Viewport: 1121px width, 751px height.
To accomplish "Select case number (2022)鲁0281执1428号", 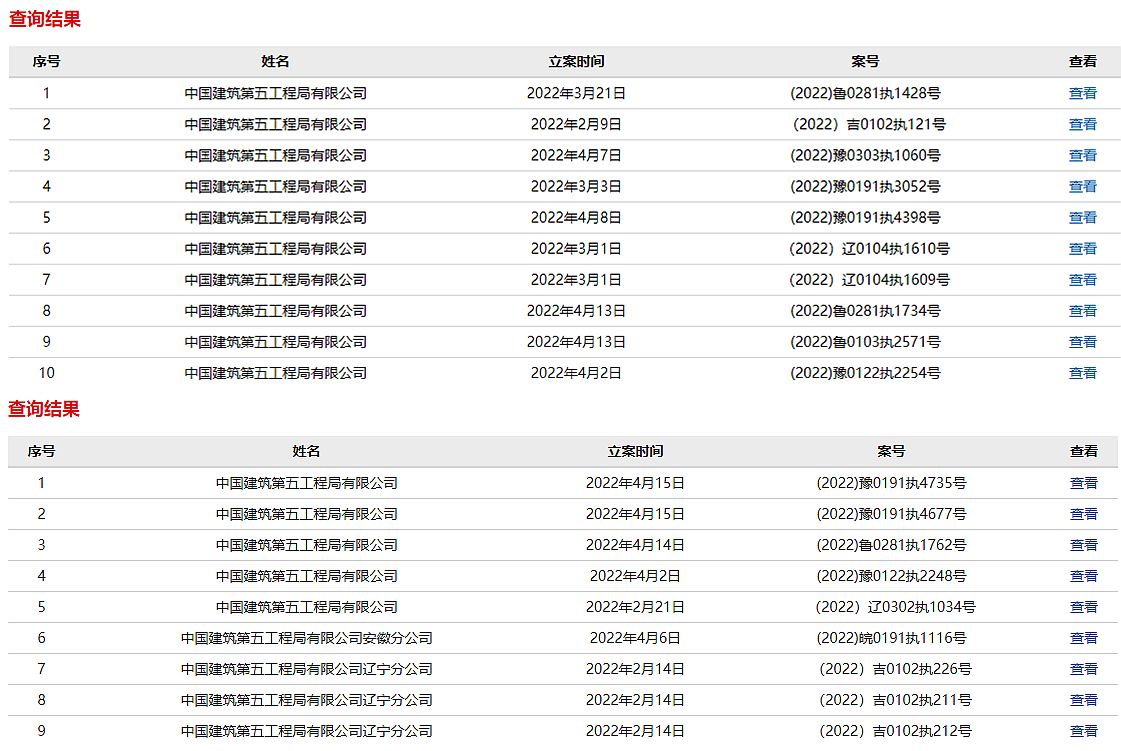I will click(865, 93).
